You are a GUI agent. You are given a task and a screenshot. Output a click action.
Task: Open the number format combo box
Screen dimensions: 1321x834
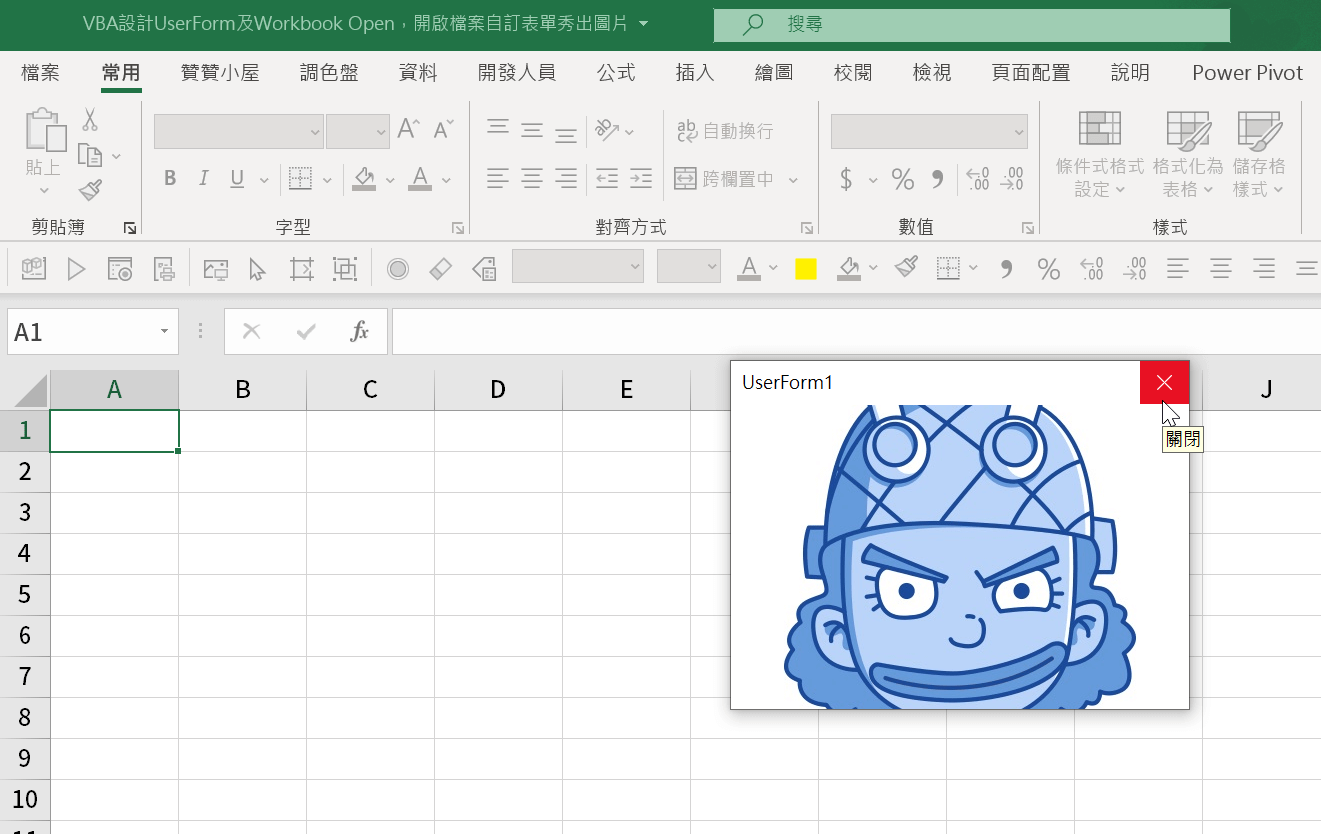pyautogui.click(x=929, y=131)
